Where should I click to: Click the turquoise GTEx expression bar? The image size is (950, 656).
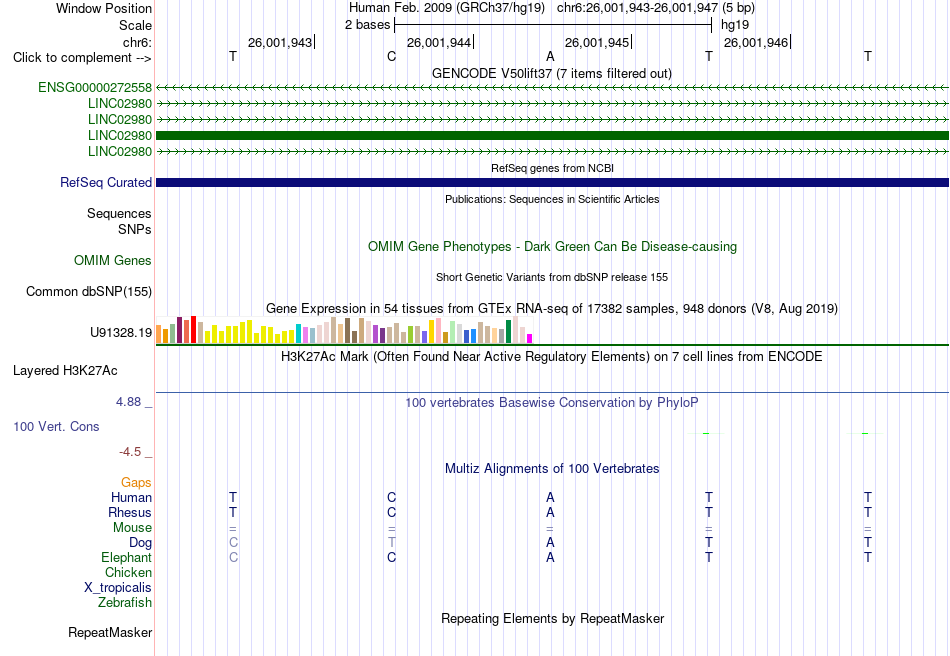pyautogui.click(x=299, y=333)
